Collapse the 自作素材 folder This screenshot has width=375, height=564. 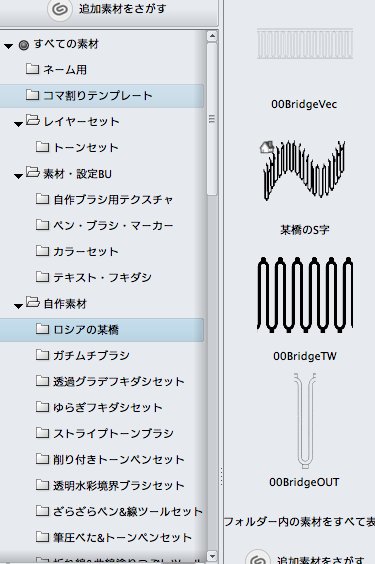point(18,306)
